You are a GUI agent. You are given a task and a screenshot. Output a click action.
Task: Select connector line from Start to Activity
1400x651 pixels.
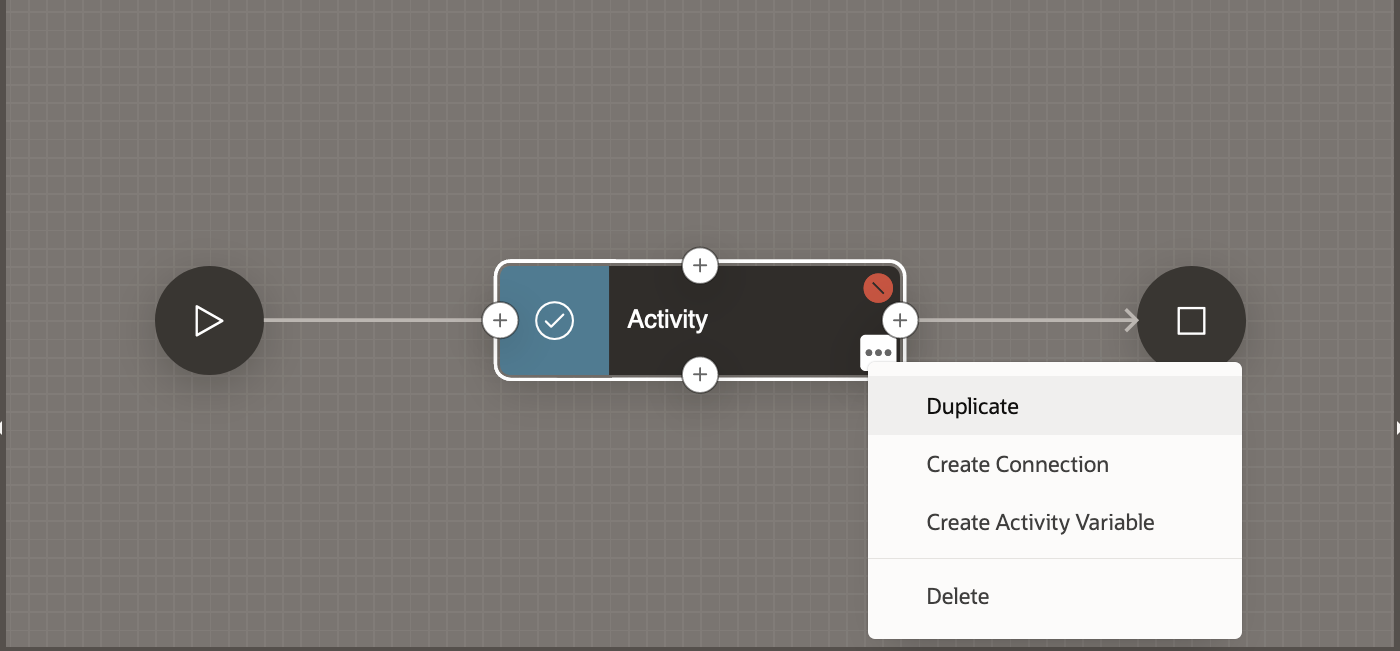click(370, 321)
